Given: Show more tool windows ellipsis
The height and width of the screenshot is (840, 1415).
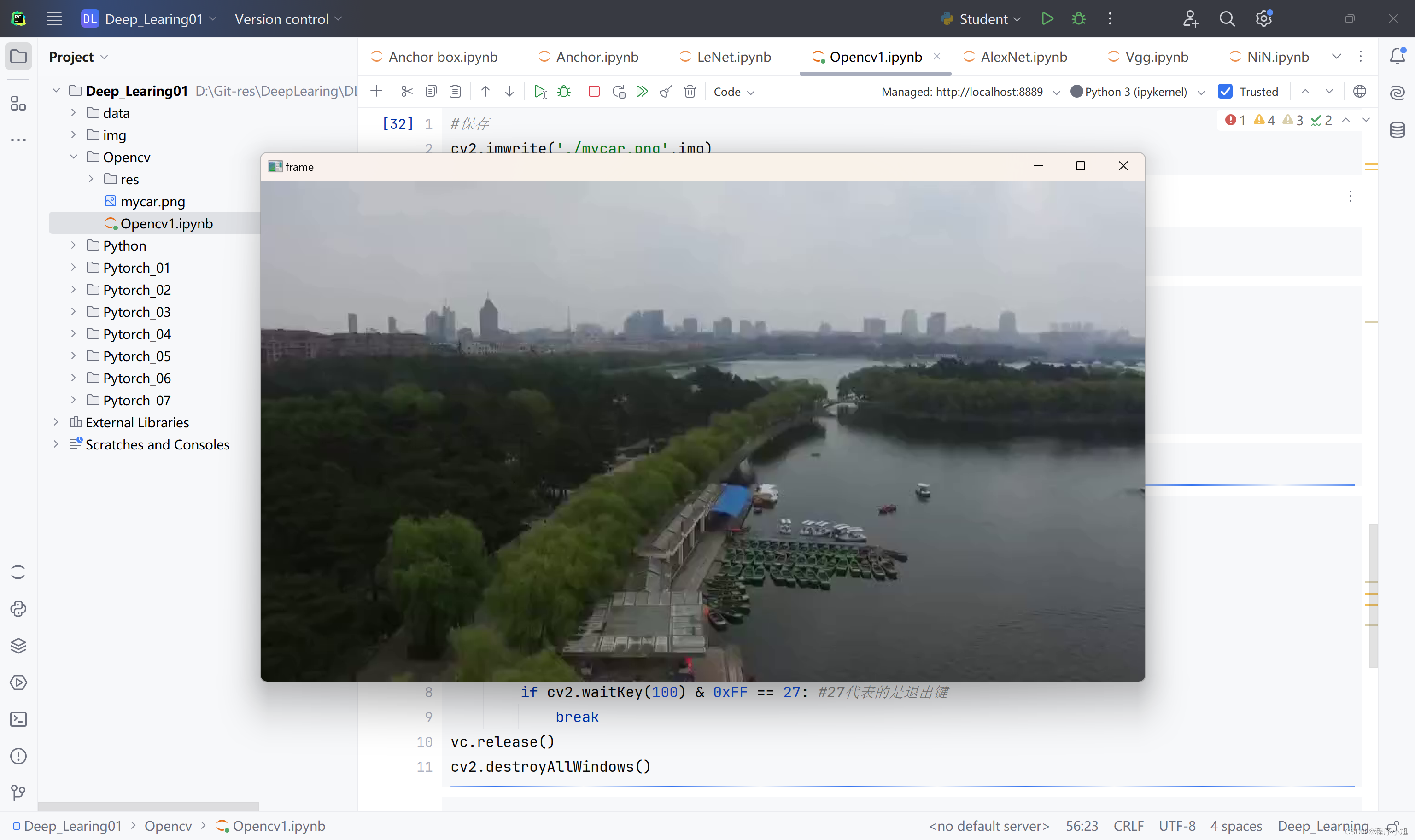Looking at the screenshot, I should click(19, 140).
